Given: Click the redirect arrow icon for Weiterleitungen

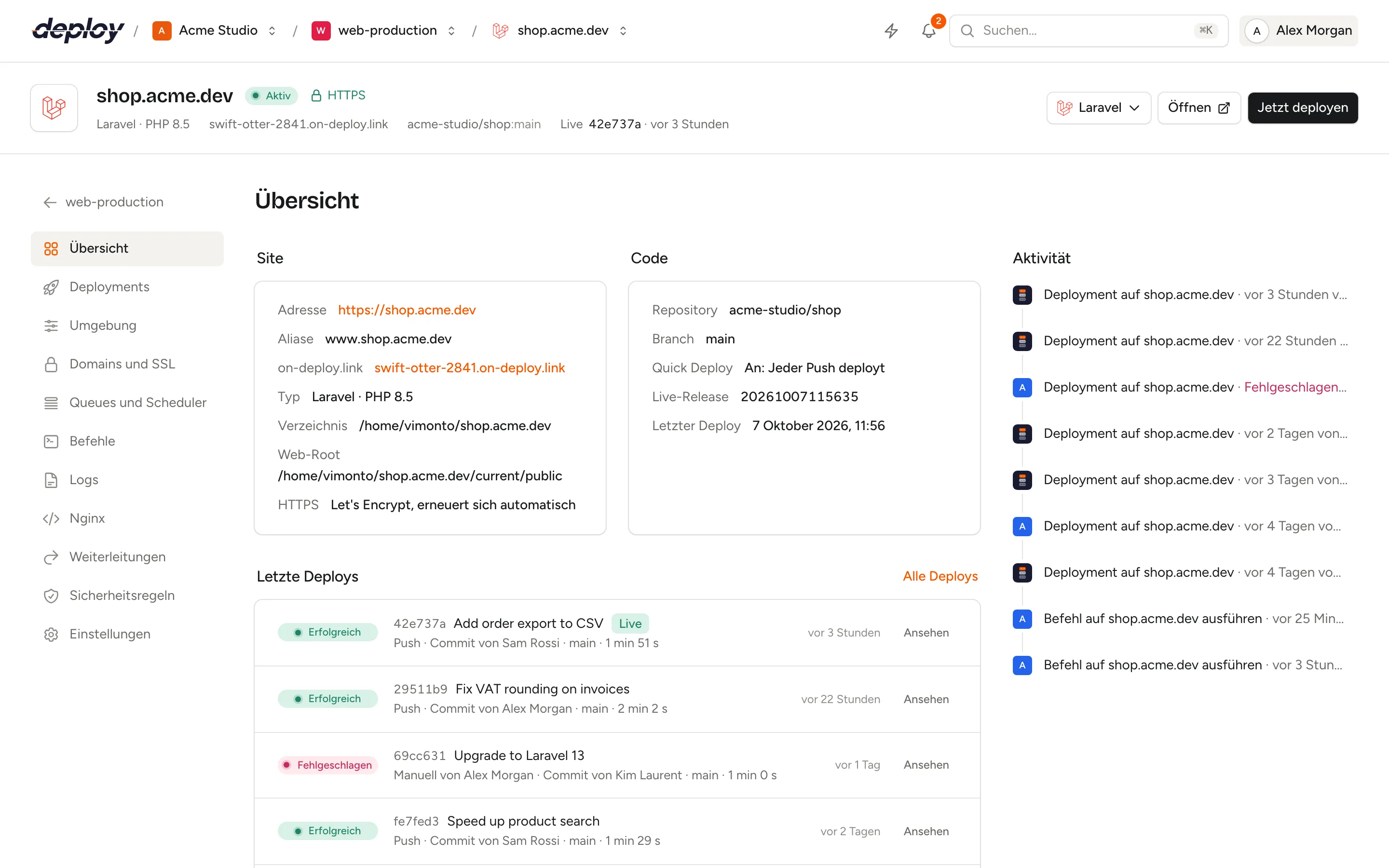Looking at the screenshot, I should click(51, 557).
